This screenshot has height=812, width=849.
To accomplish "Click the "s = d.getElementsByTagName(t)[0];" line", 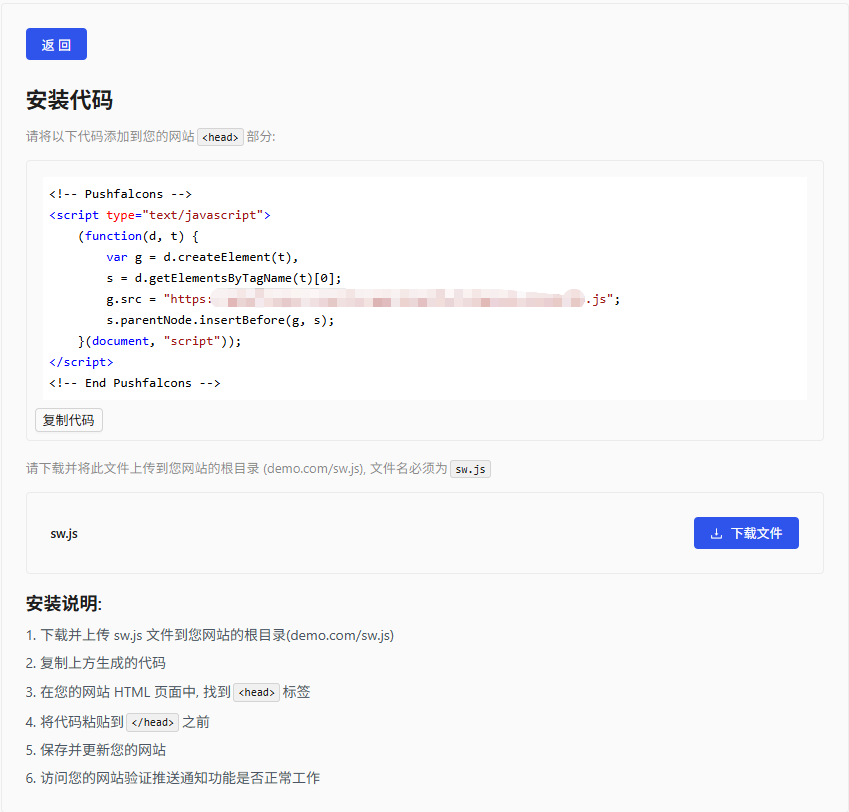I will point(224,278).
